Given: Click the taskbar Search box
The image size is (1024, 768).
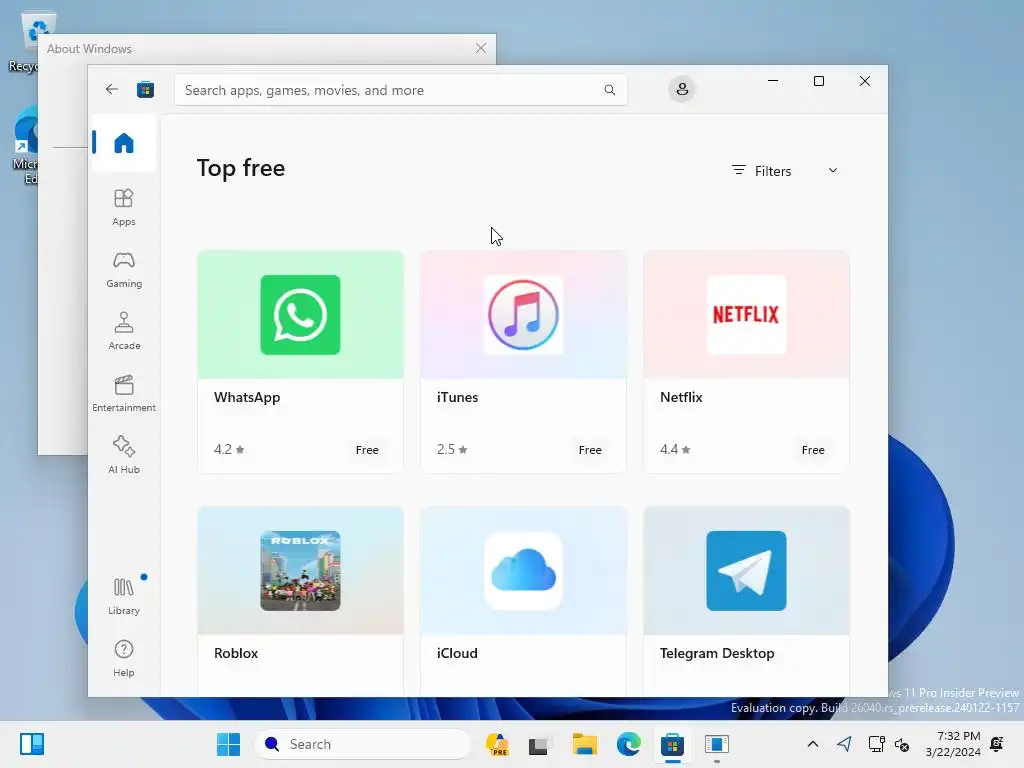Looking at the screenshot, I should click(363, 744).
